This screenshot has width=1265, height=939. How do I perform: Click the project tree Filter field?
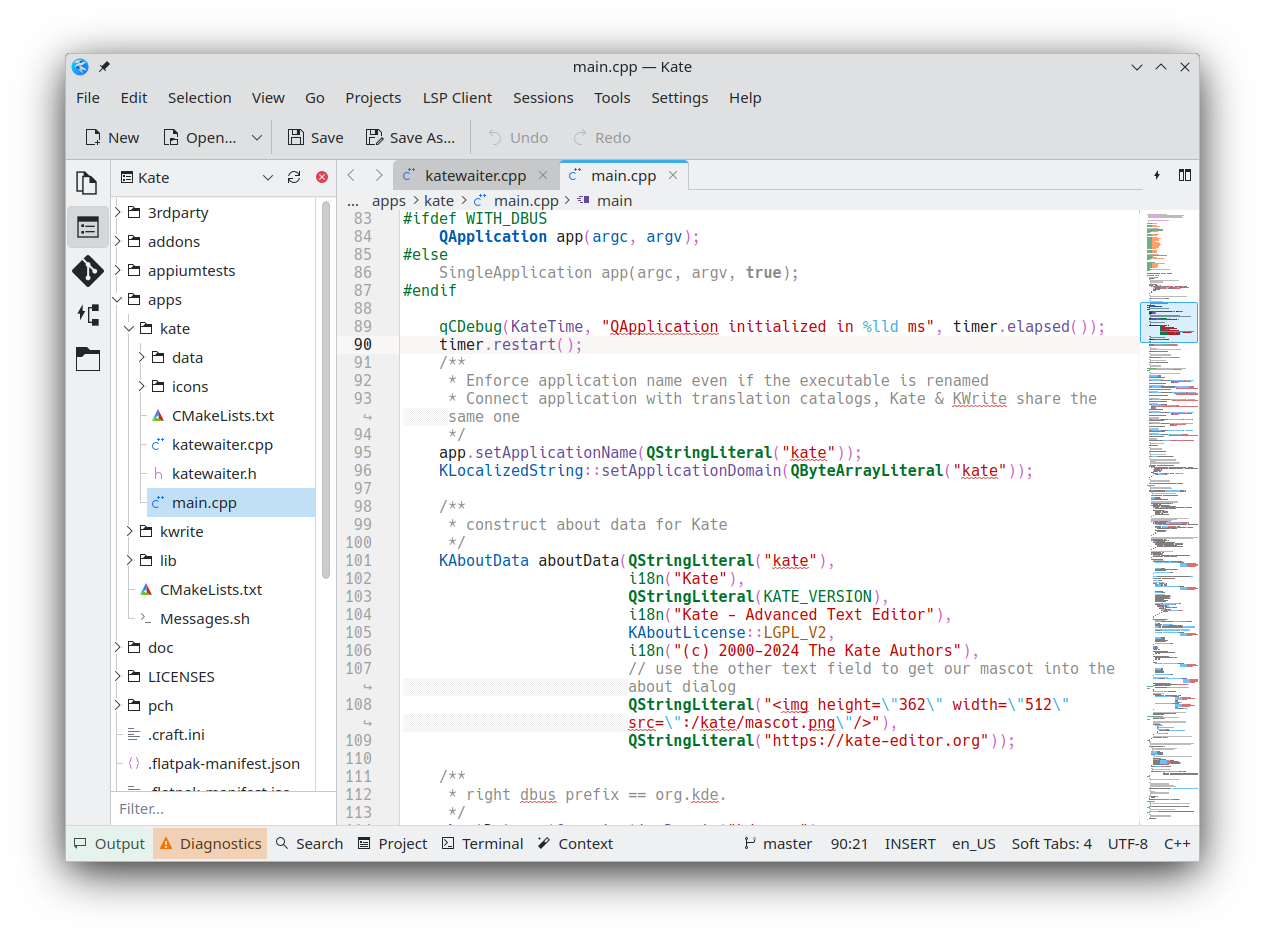pyautogui.click(x=222, y=808)
